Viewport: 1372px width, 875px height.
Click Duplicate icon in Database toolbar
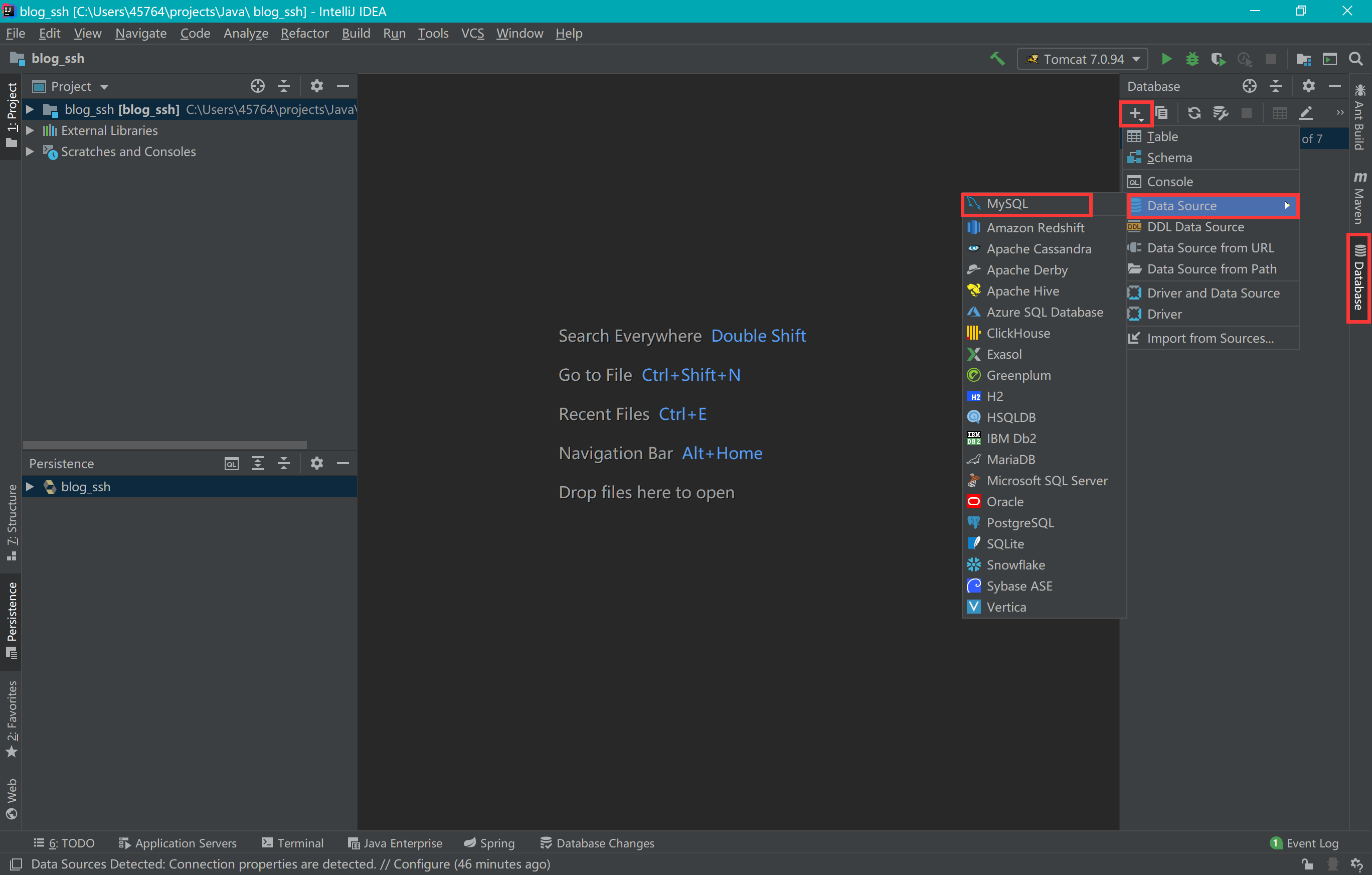[1162, 113]
